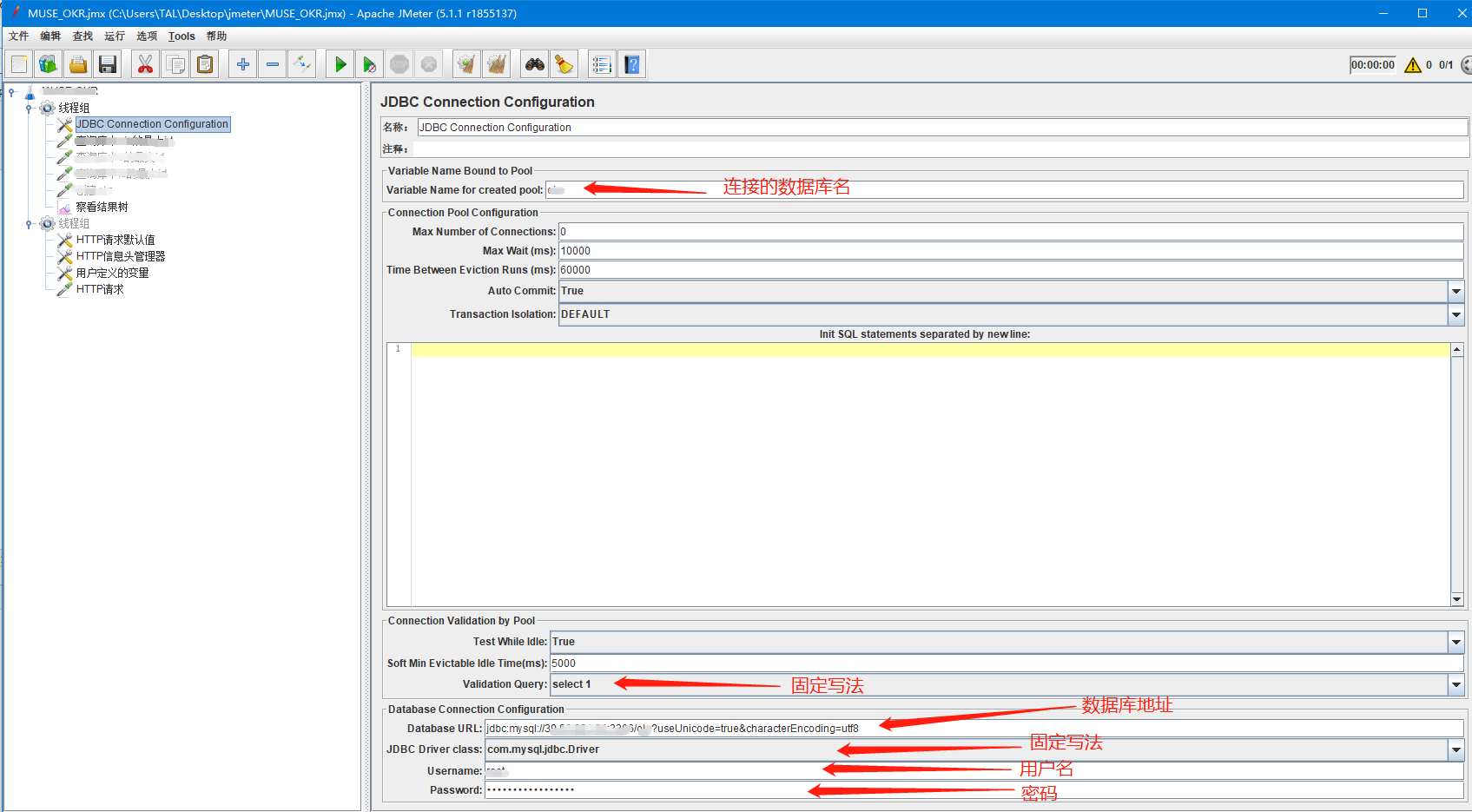1472x812 pixels.
Task: Click the Username field
Action: 974,771
